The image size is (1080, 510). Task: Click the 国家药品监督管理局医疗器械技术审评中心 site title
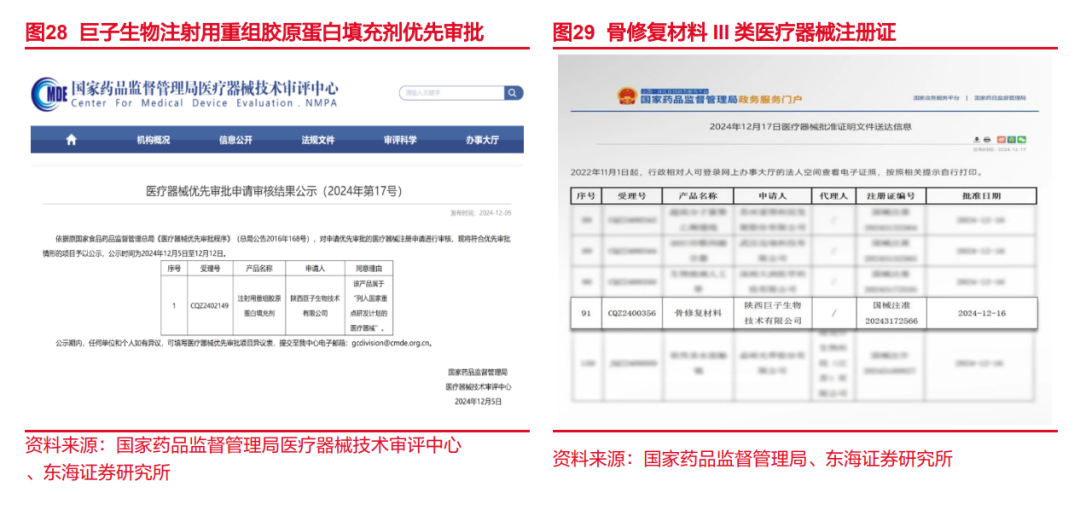tap(205, 88)
